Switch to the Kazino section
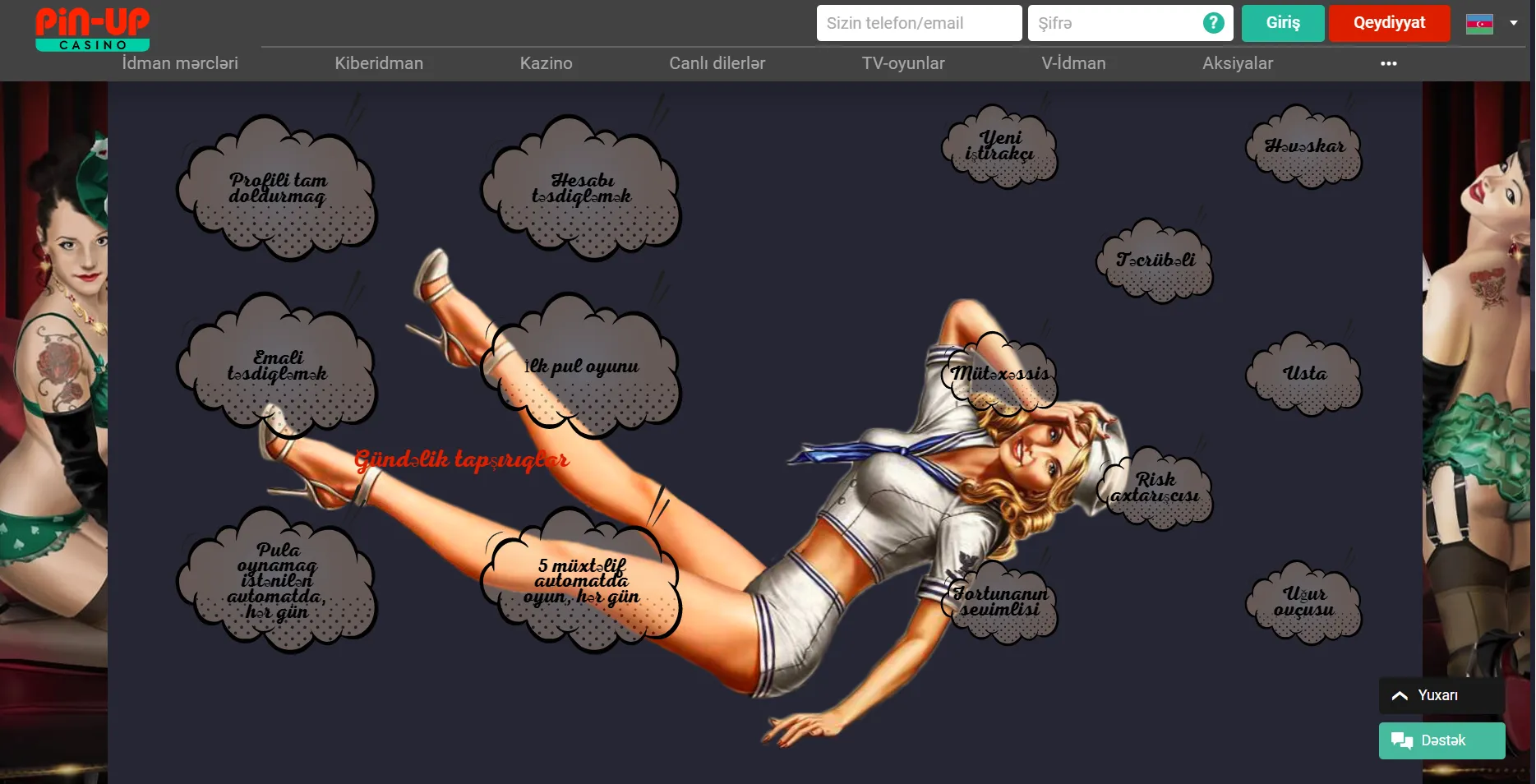 tap(546, 63)
